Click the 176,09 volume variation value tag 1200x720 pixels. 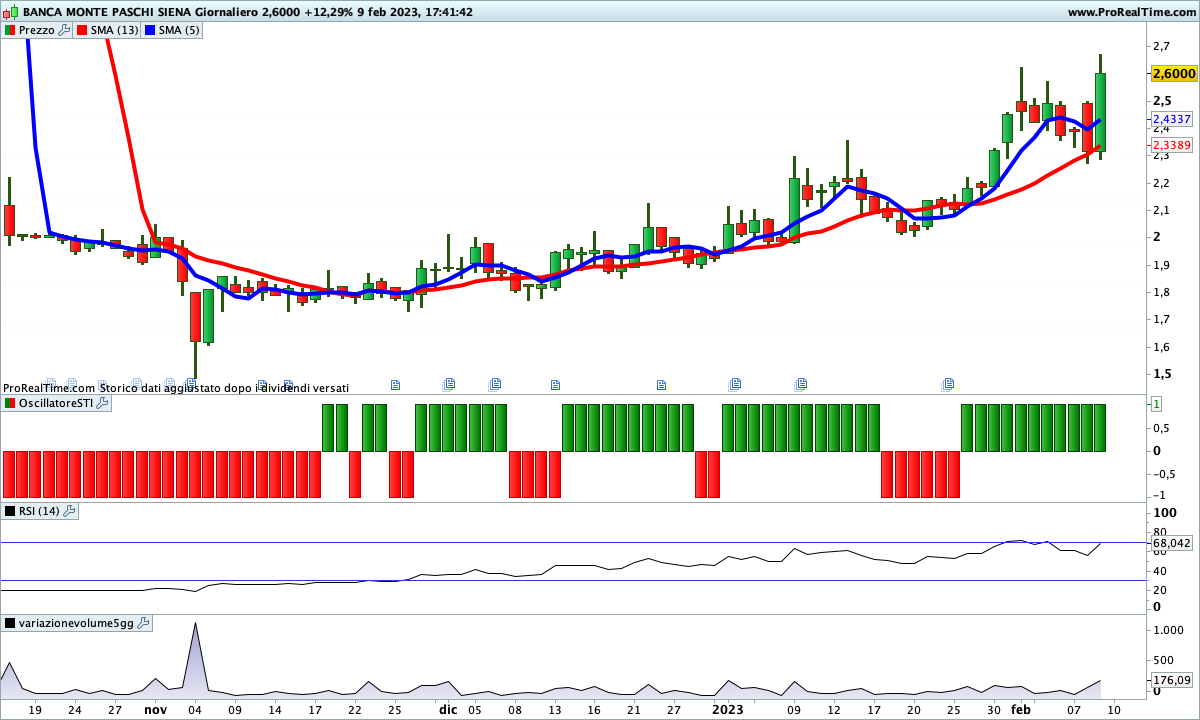1172,681
